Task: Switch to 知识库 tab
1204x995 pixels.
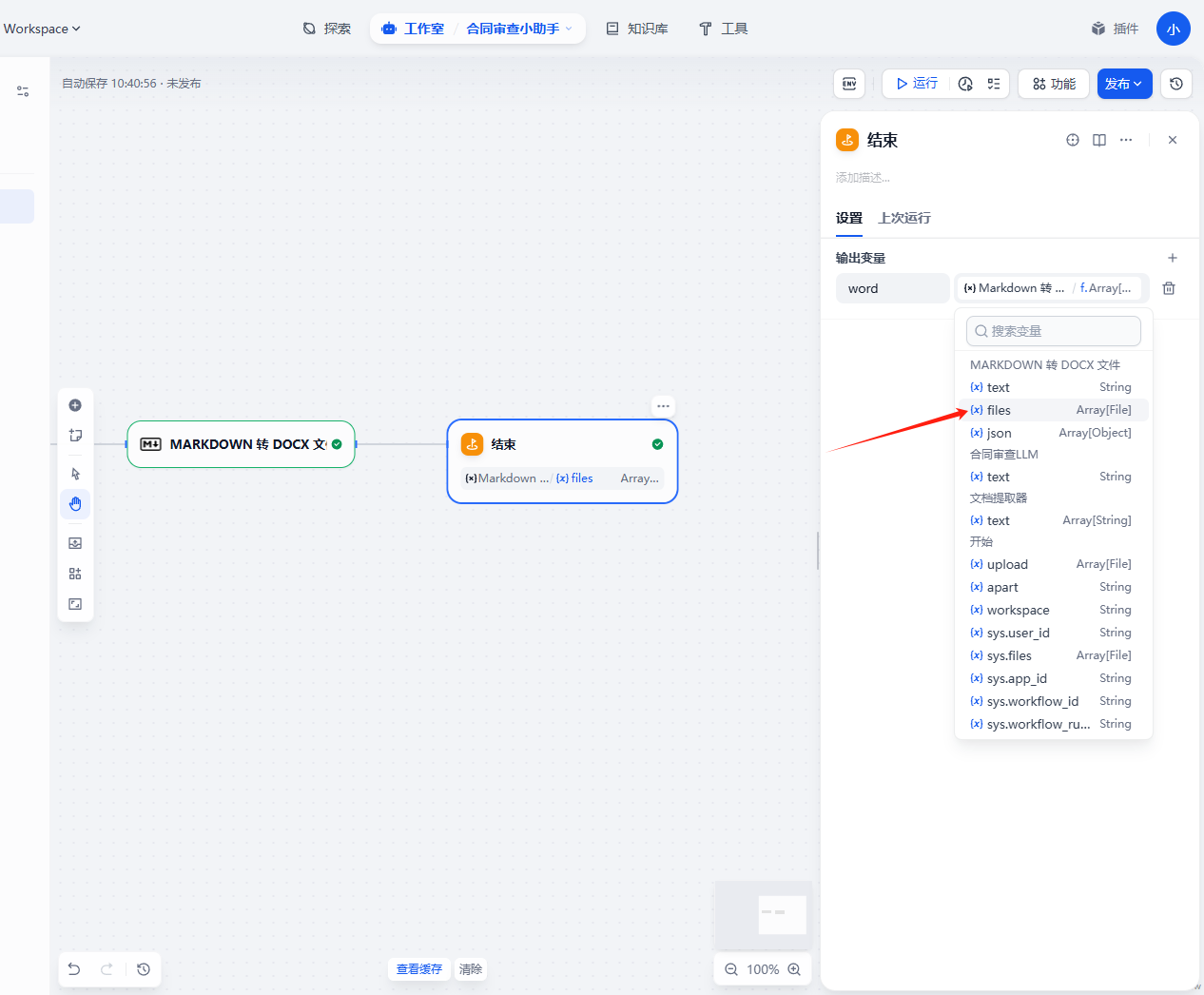Action: coord(637,29)
